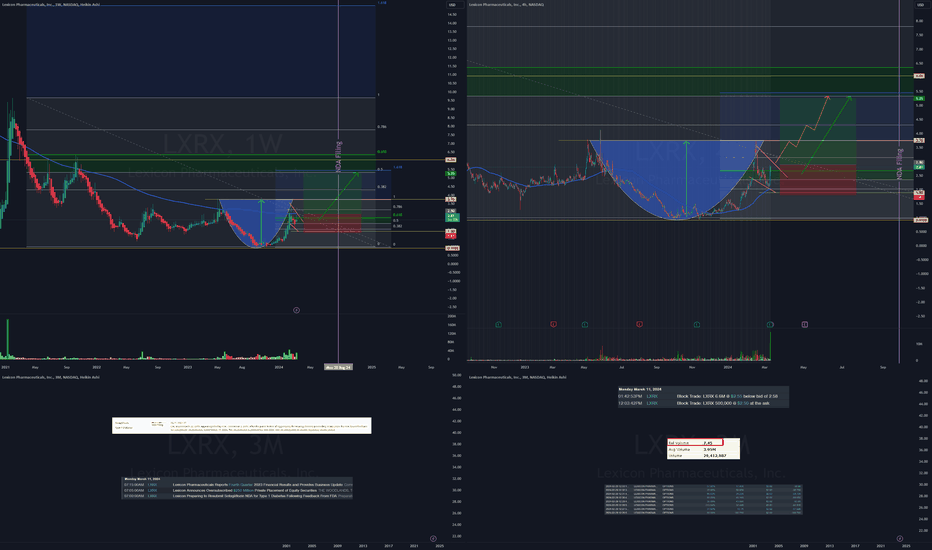Screen dimensions: 932x550
Task: Open the green event marker near Nov 2023
Action: pos(697,325)
